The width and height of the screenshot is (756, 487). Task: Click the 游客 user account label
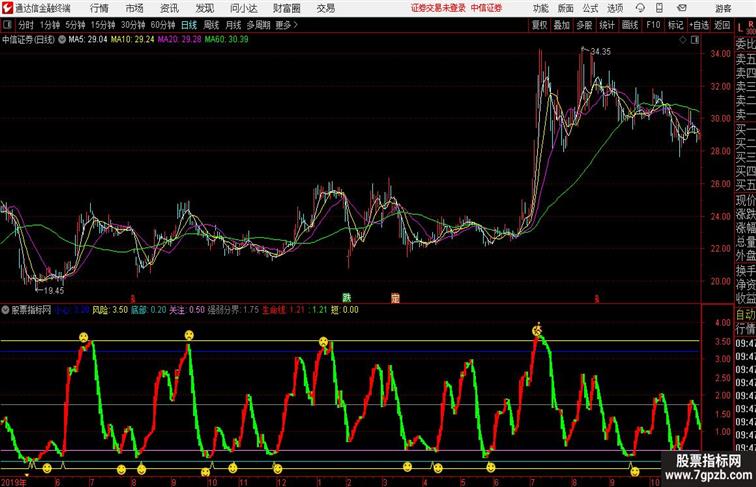(723, 8)
